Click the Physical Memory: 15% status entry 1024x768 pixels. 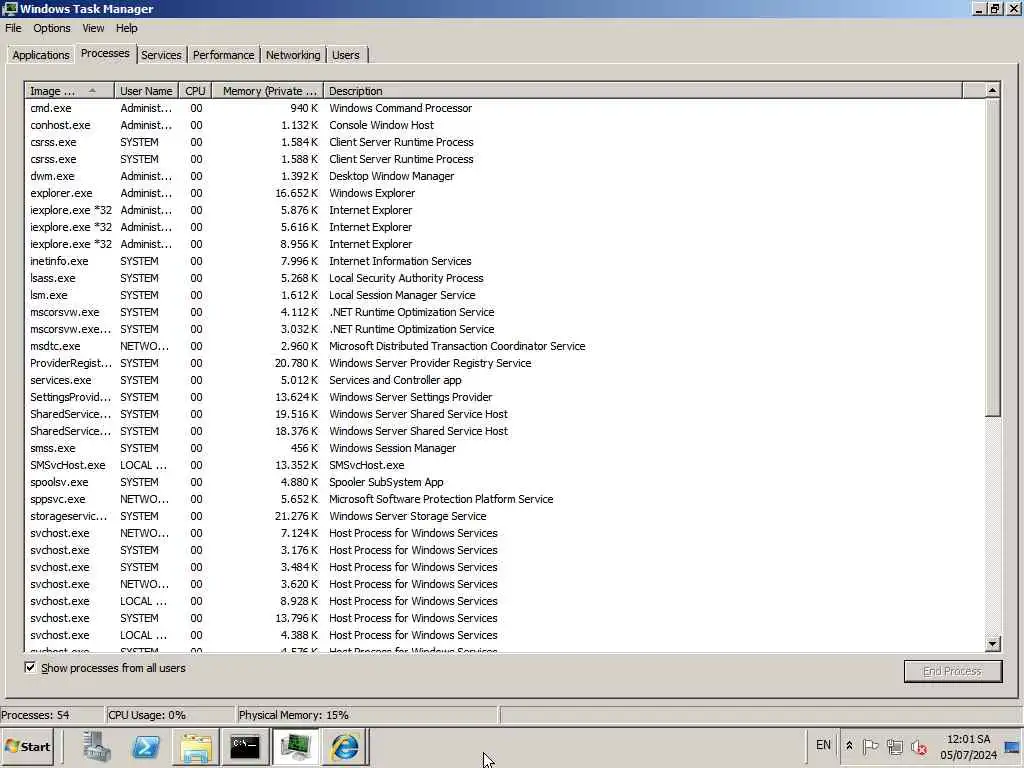coord(368,714)
